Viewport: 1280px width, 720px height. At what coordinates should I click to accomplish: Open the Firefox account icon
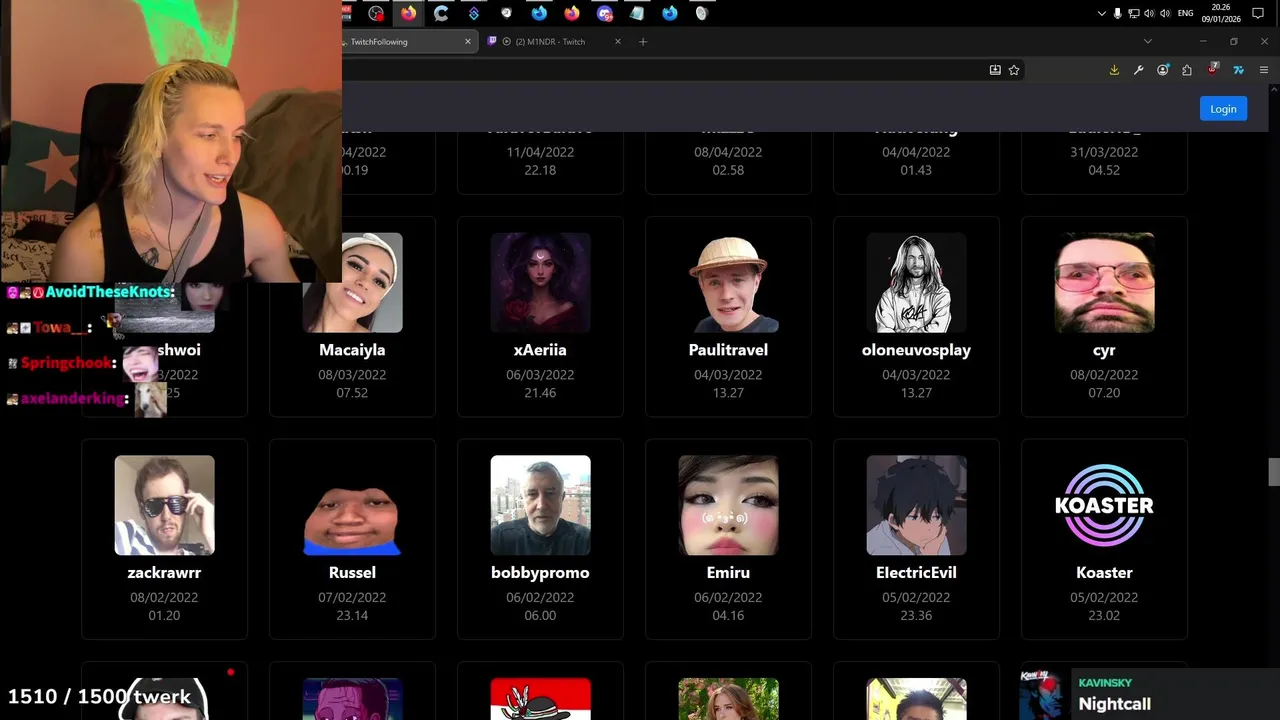[1163, 70]
